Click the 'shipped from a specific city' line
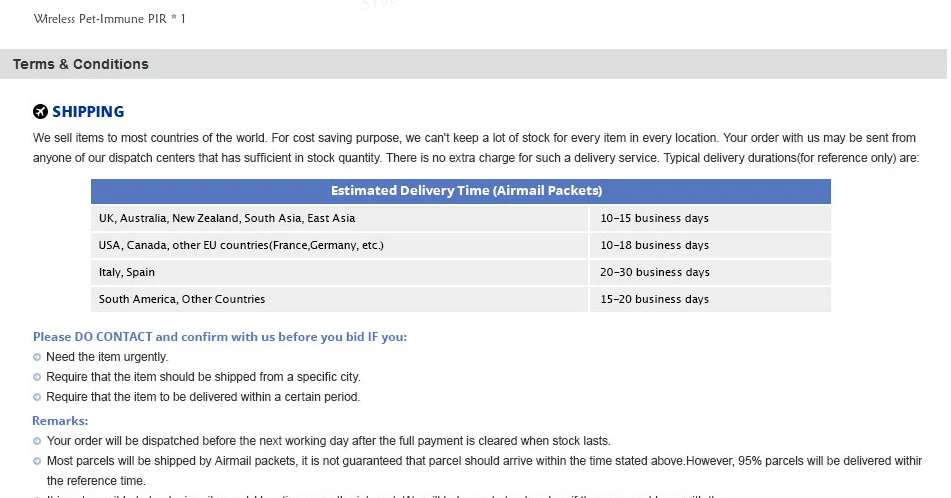The image size is (951, 498). [x=203, y=377]
